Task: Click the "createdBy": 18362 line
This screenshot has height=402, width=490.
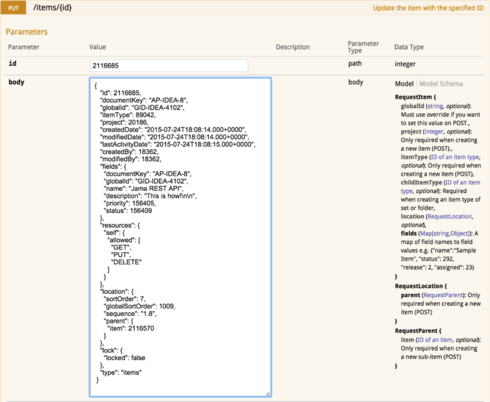Action: [x=129, y=152]
